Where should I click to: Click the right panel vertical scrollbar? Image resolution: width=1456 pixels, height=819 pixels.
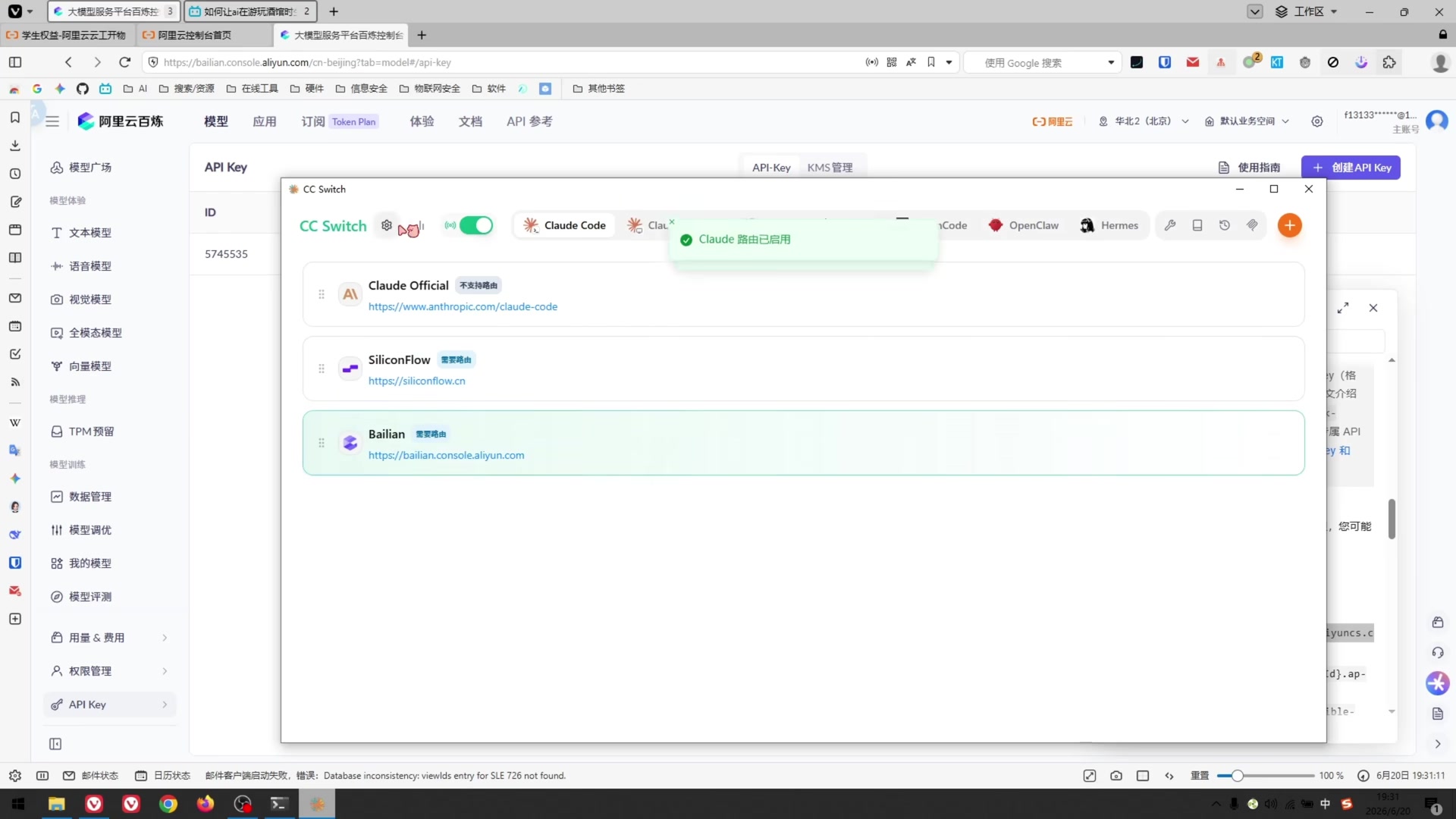1392,519
